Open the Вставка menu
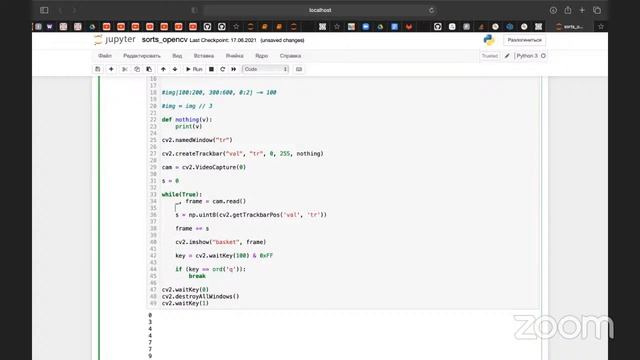Viewport: 640px width, 360px height. (x=204, y=56)
